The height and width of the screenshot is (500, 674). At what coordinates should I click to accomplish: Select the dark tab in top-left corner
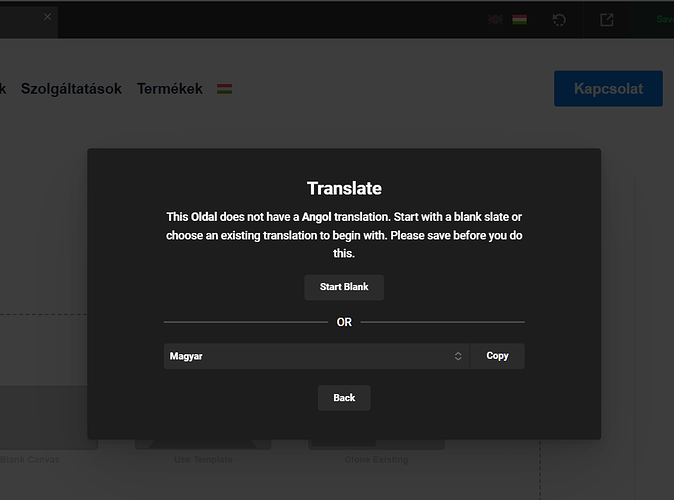tap(28, 19)
